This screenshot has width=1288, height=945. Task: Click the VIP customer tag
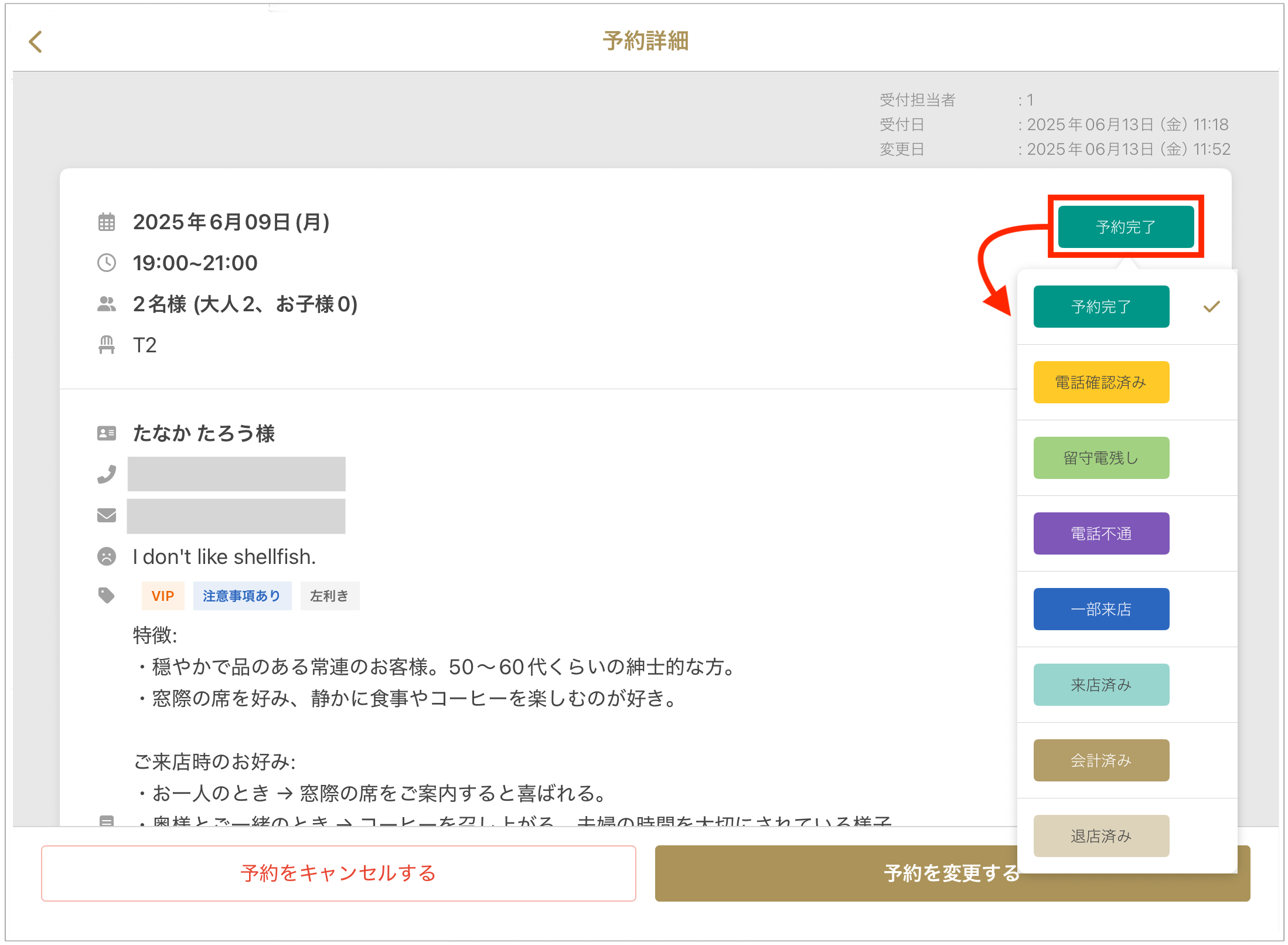[162, 596]
